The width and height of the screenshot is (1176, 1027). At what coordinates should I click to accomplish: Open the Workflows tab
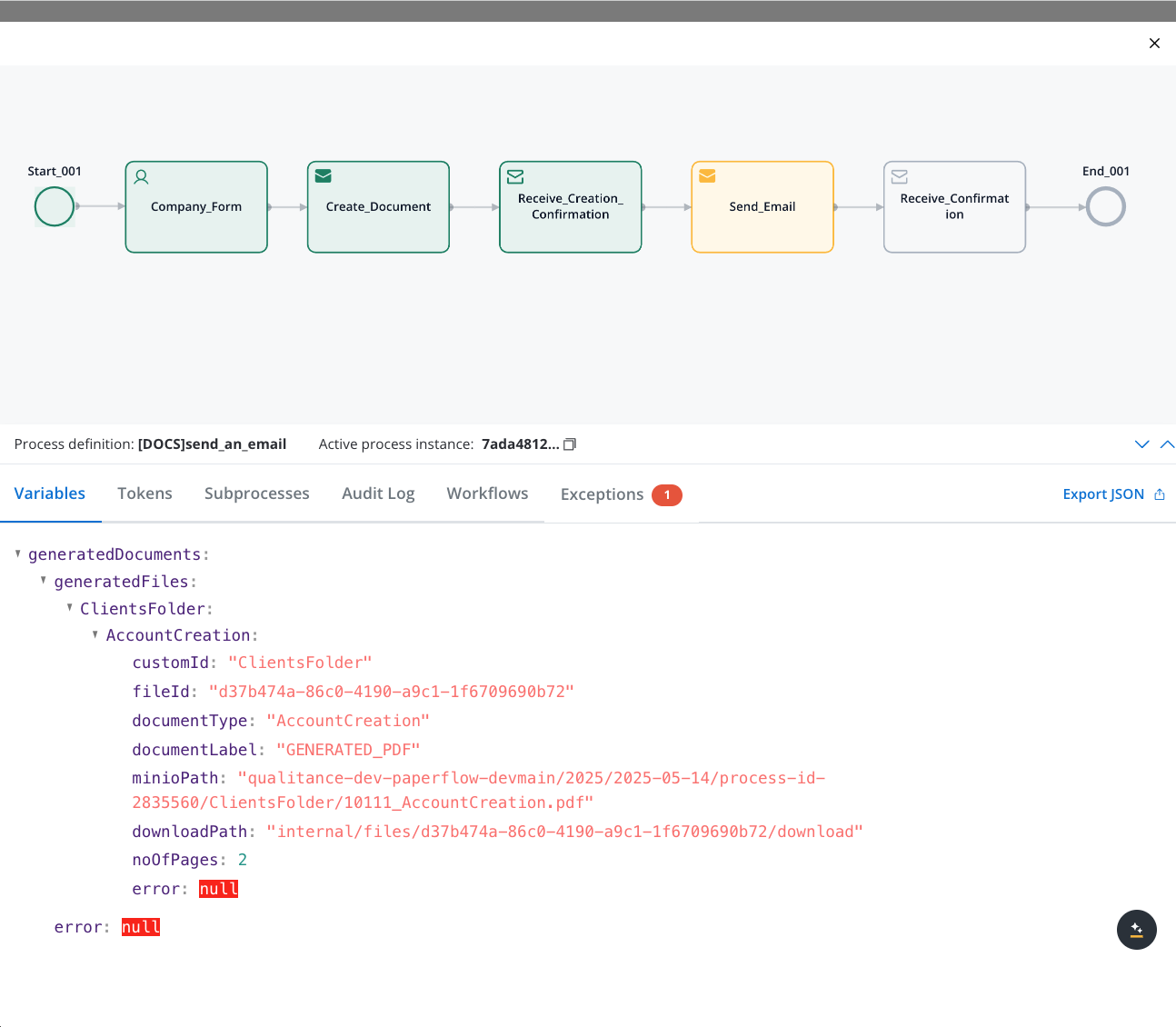(x=487, y=494)
